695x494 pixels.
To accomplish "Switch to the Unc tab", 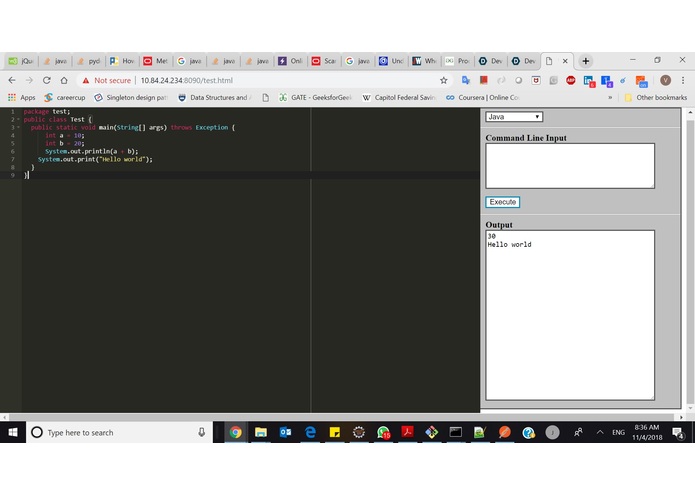I will tap(391, 61).
